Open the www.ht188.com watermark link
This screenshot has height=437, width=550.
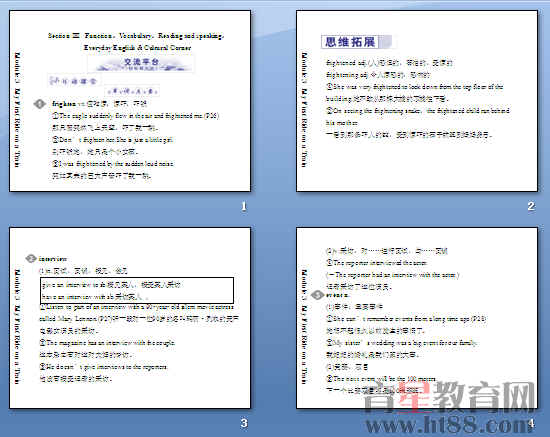pos(450,425)
